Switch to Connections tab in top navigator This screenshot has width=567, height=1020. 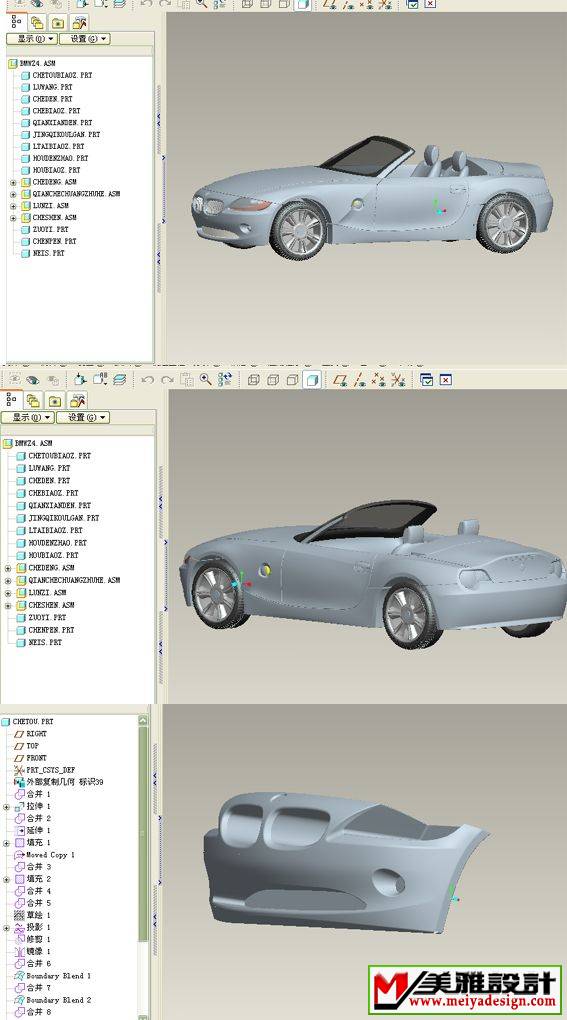[x=80, y=23]
